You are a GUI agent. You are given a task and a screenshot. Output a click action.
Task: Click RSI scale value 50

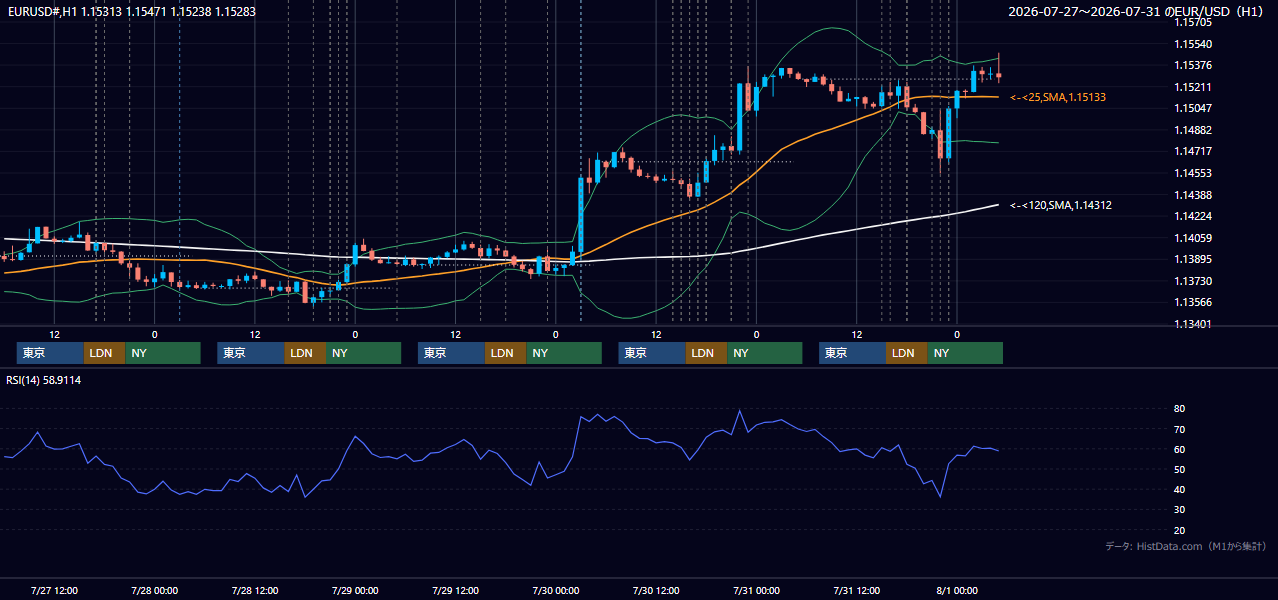[1180, 469]
